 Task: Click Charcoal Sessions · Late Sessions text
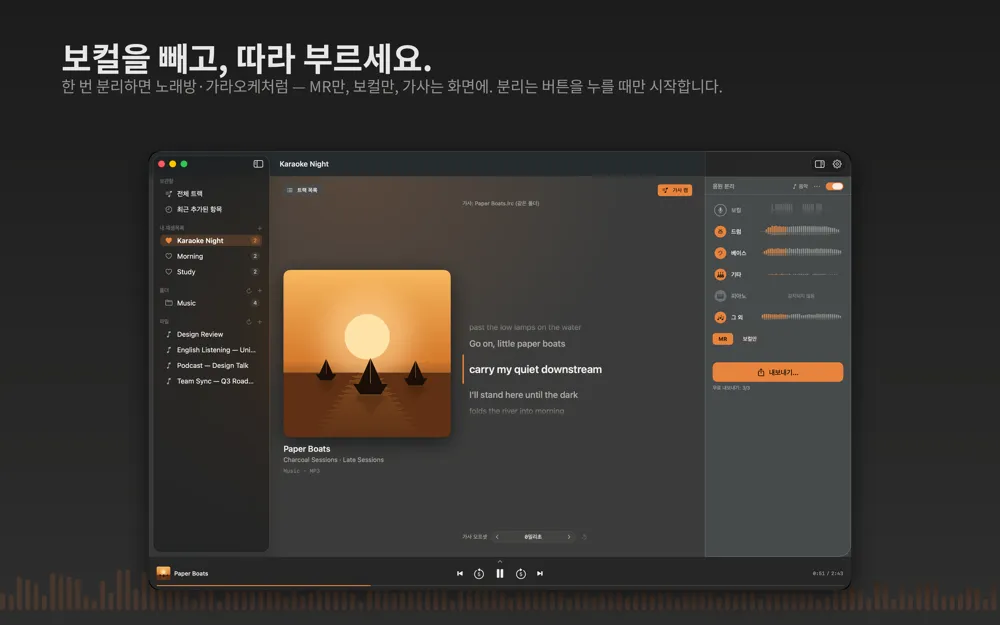pyautogui.click(x=334, y=460)
